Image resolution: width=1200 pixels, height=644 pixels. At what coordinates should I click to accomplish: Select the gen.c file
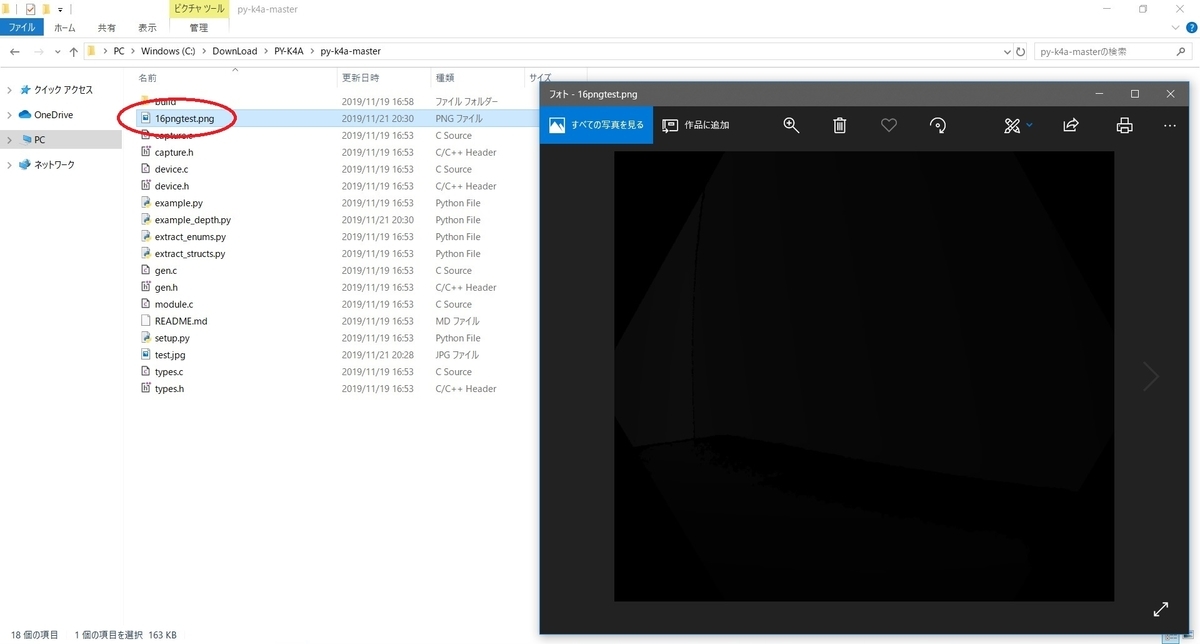click(x=166, y=271)
